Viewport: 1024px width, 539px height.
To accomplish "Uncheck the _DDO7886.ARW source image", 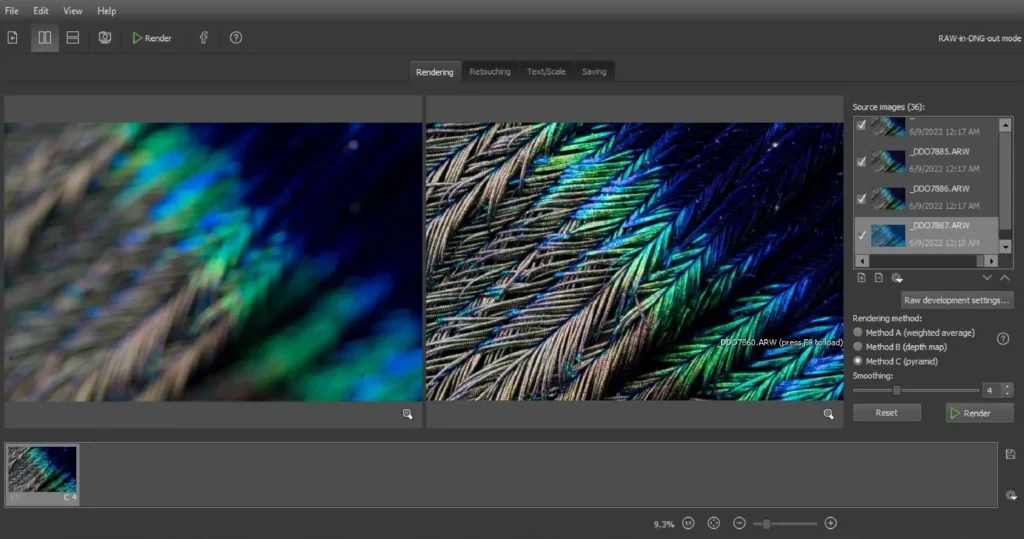I will click(x=861, y=199).
